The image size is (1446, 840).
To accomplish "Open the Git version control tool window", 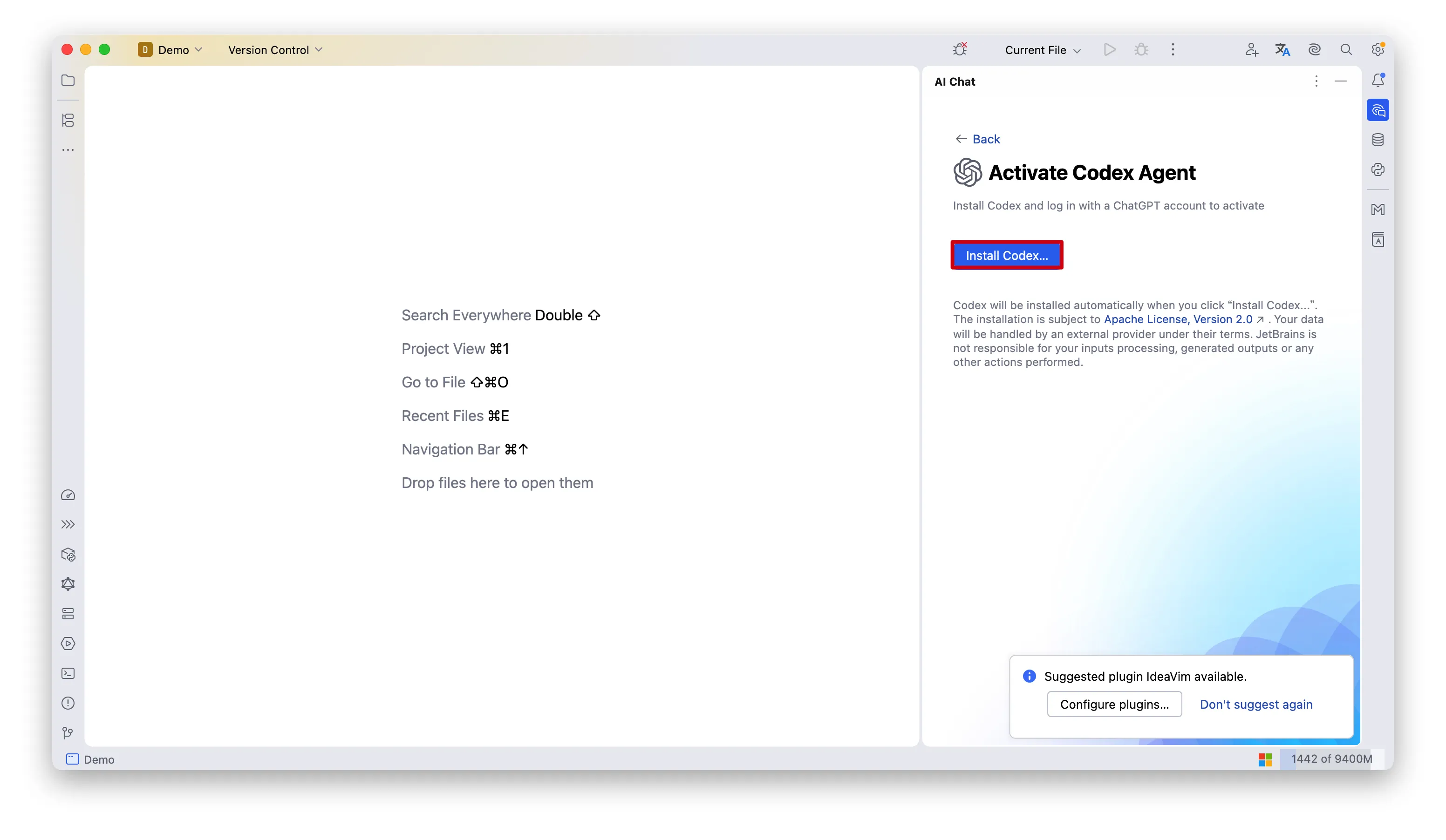I will click(x=68, y=733).
